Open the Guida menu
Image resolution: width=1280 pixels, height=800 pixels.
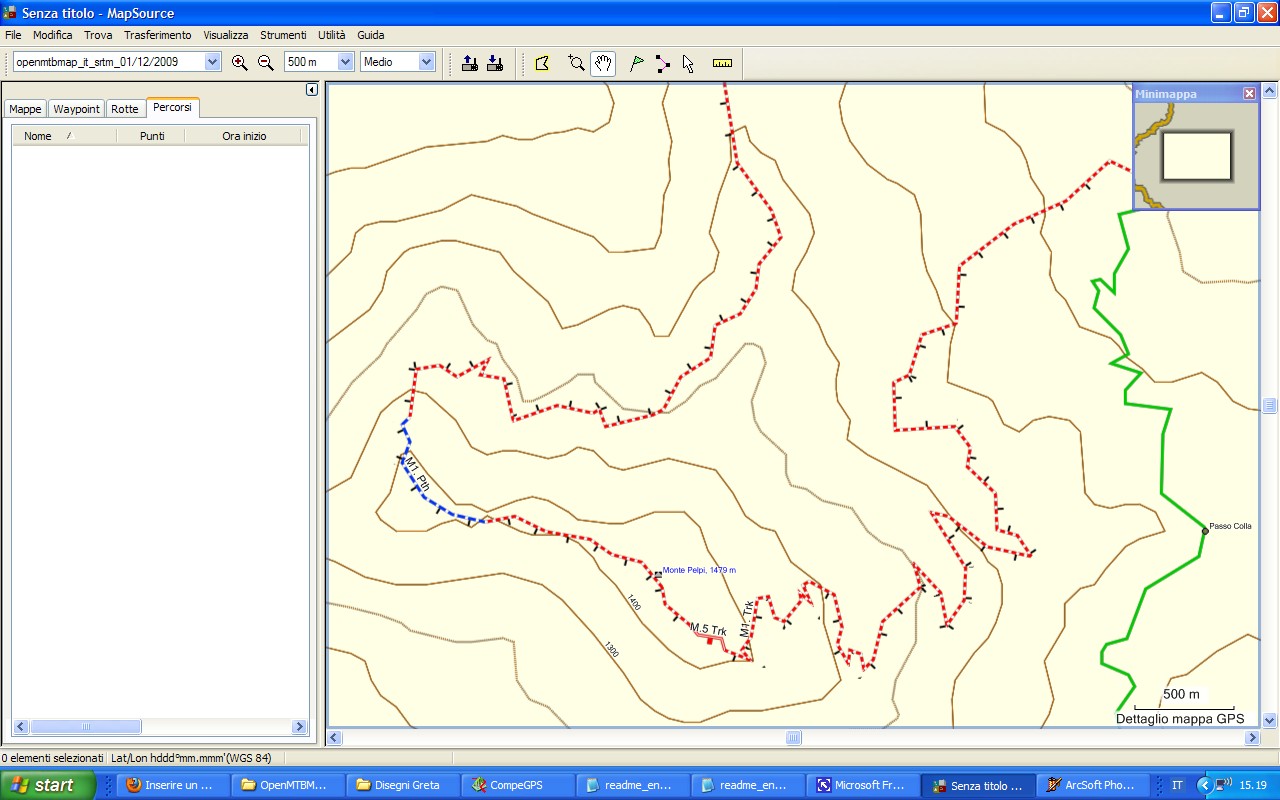click(370, 35)
